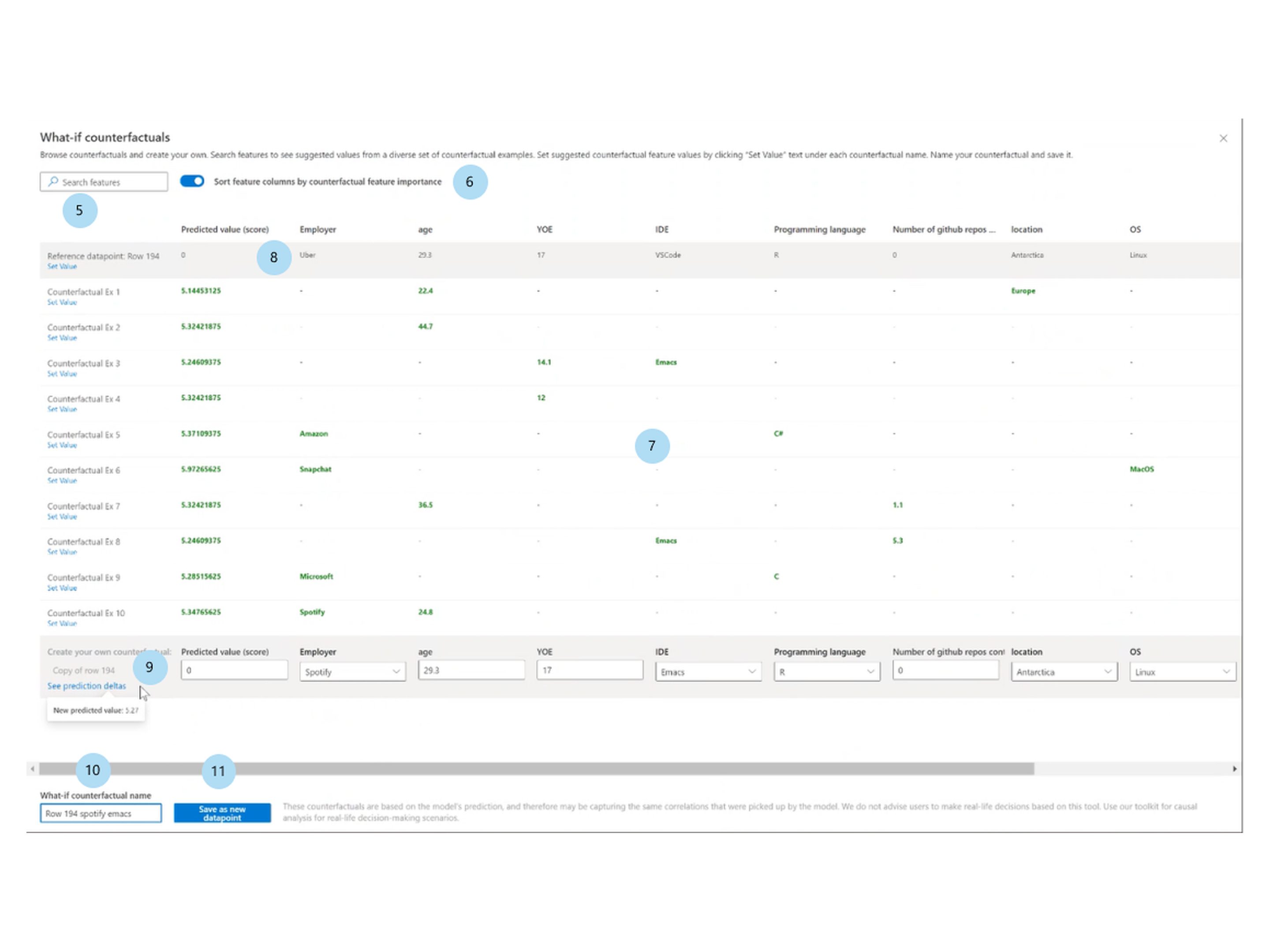This screenshot has height=952, width=1270.
Task: Expand the Programming language dropdown
Action: [x=827, y=671]
